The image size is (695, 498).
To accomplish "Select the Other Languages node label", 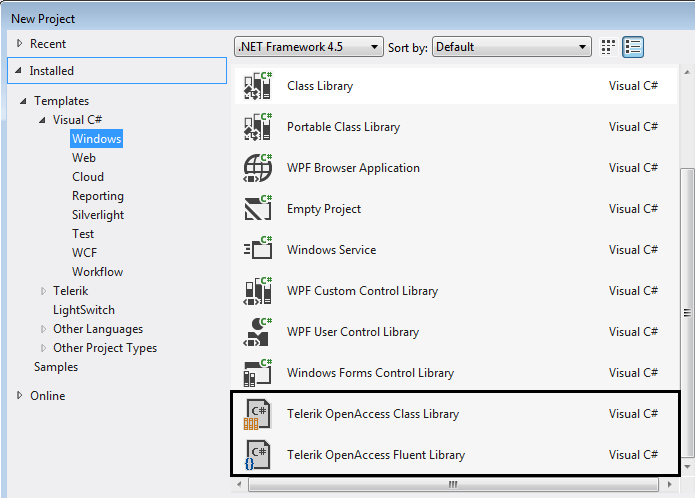I will point(98,329).
